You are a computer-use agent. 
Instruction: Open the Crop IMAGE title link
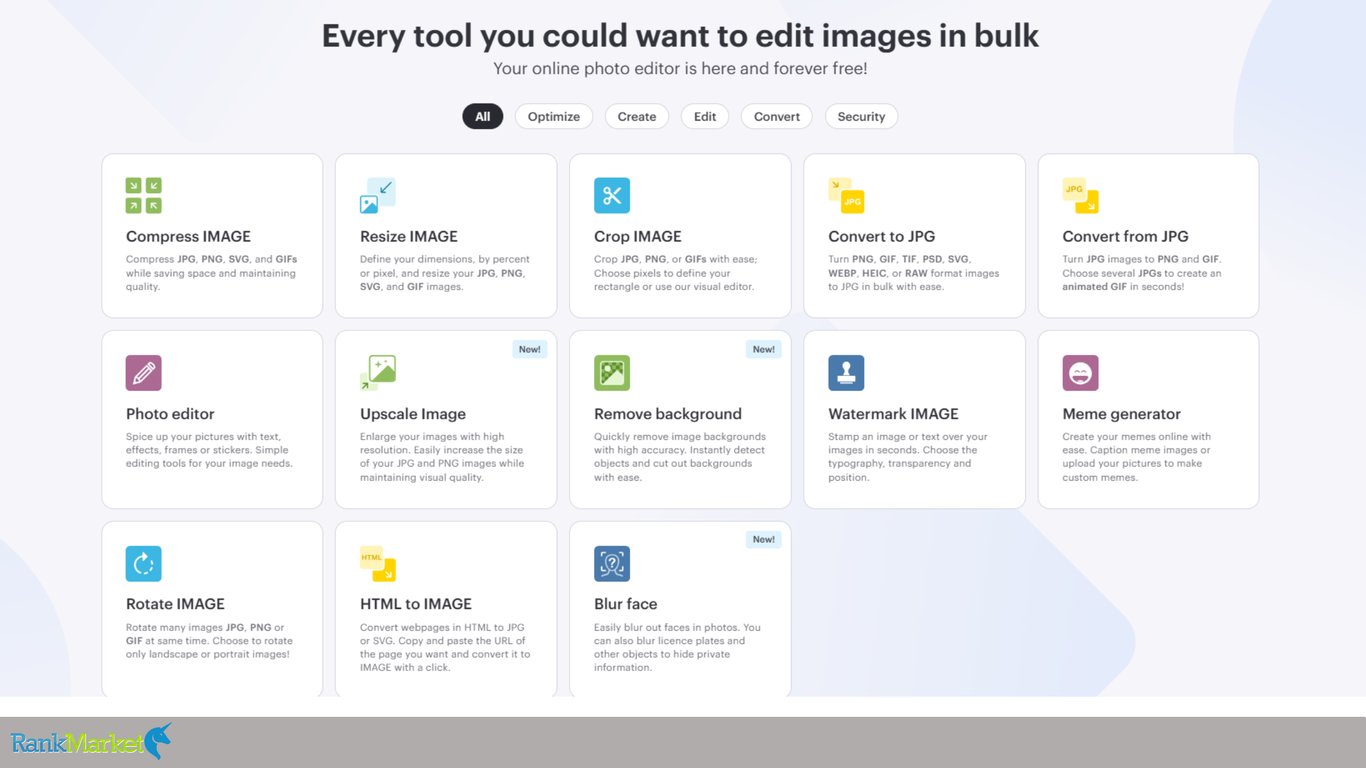(638, 237)
